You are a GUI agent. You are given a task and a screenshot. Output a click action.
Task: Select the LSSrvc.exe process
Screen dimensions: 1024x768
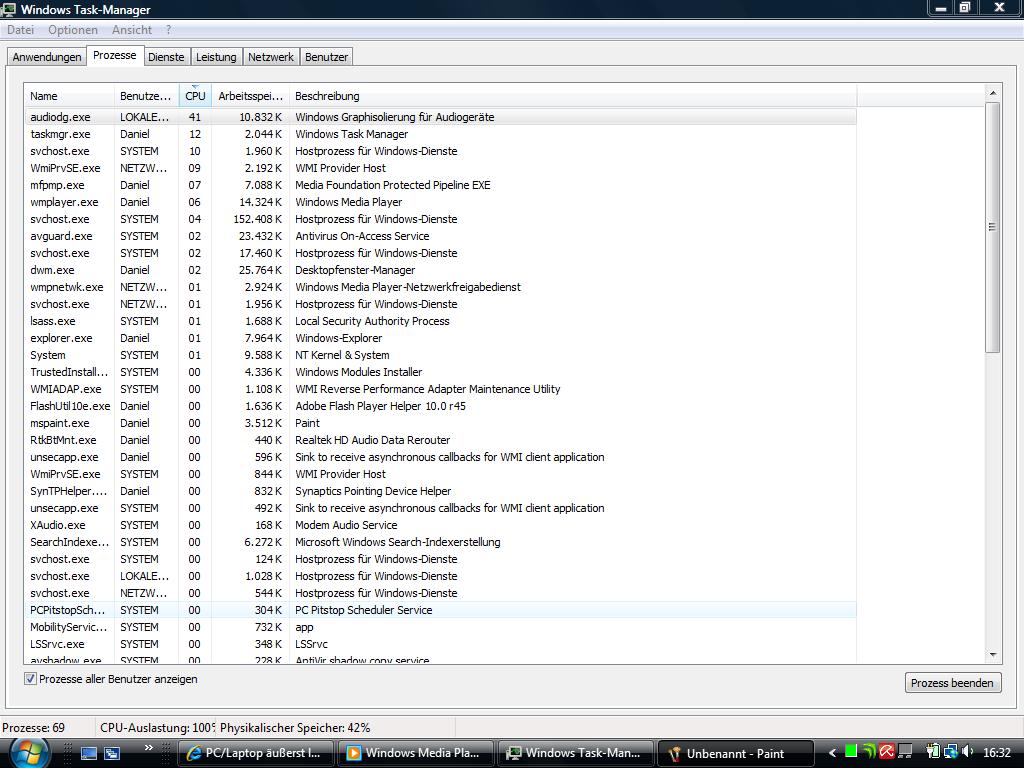(x=440, y=643)
